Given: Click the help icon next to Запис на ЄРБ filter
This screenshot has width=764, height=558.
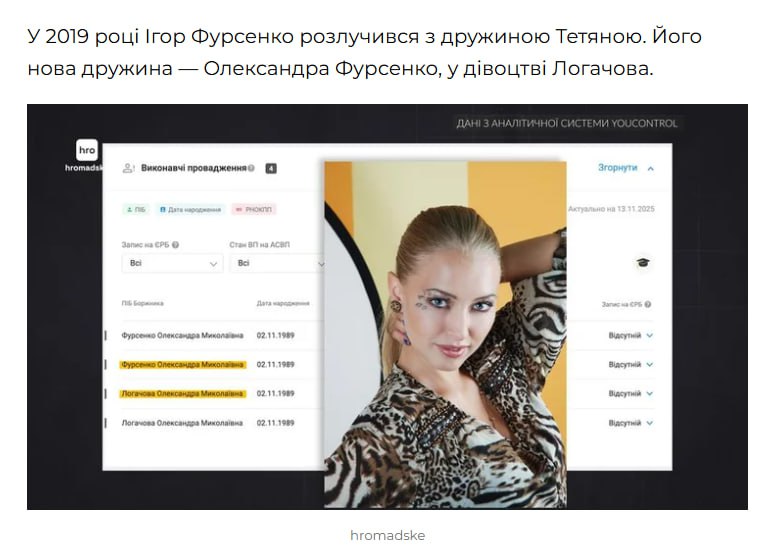Looking at the screenshot, I should [x=175, y=245].
